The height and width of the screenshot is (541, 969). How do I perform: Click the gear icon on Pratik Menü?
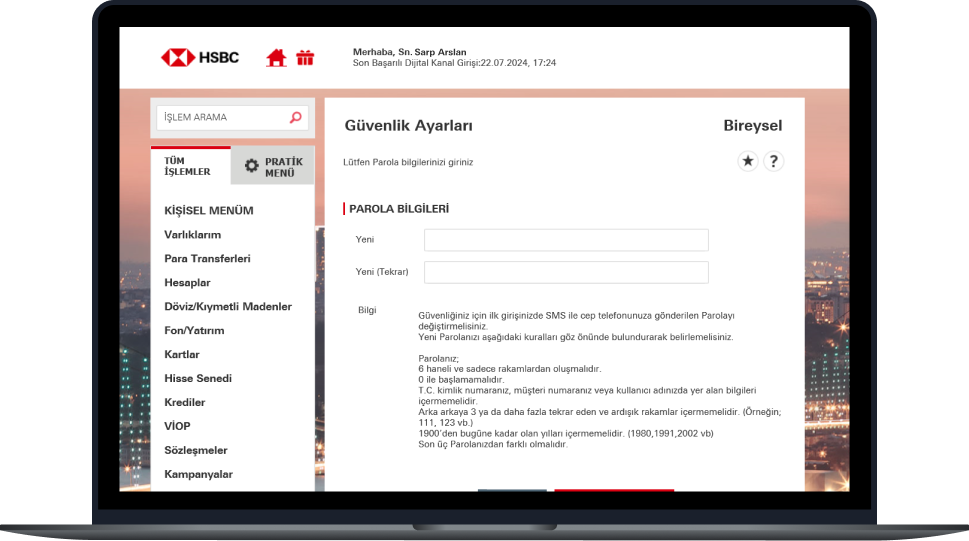pos(251,166)
